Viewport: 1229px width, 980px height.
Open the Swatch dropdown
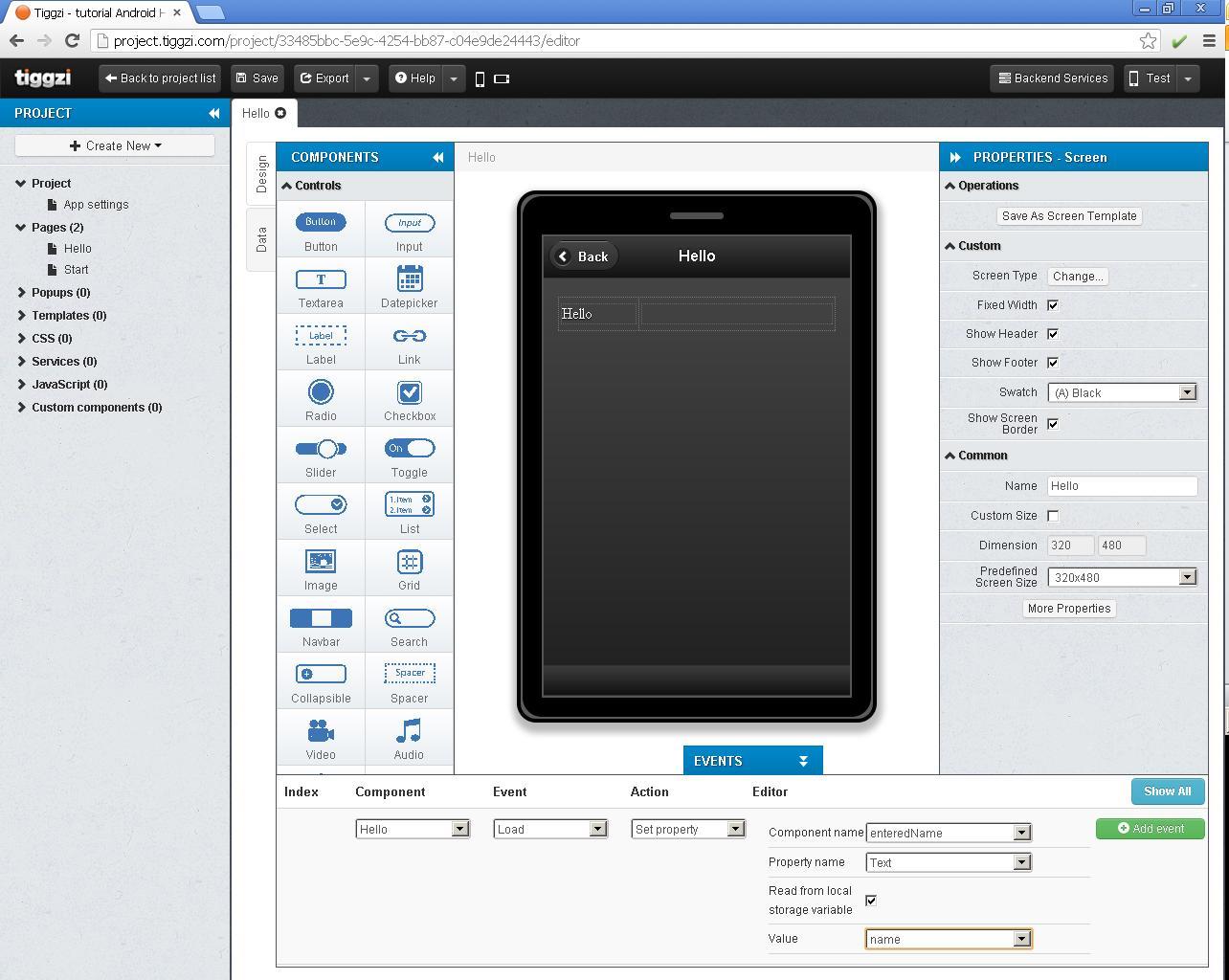pos(1121,392)
